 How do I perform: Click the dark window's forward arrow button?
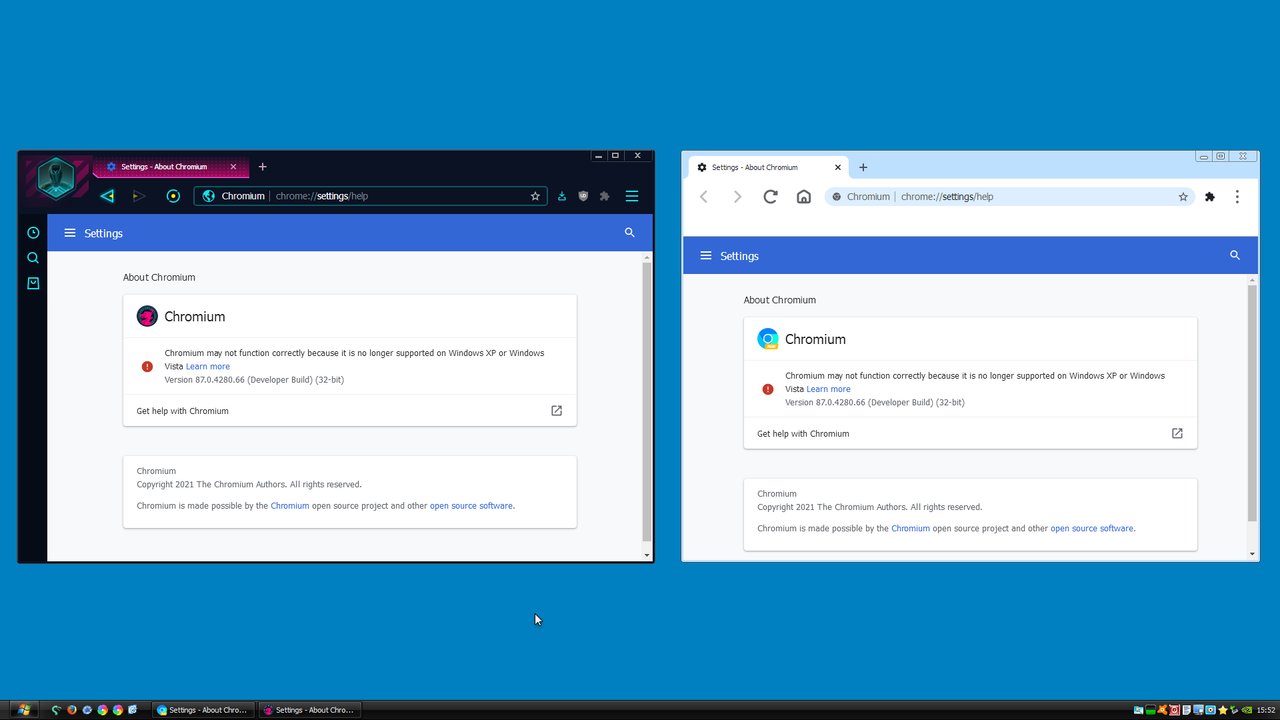tap(139, 196)
